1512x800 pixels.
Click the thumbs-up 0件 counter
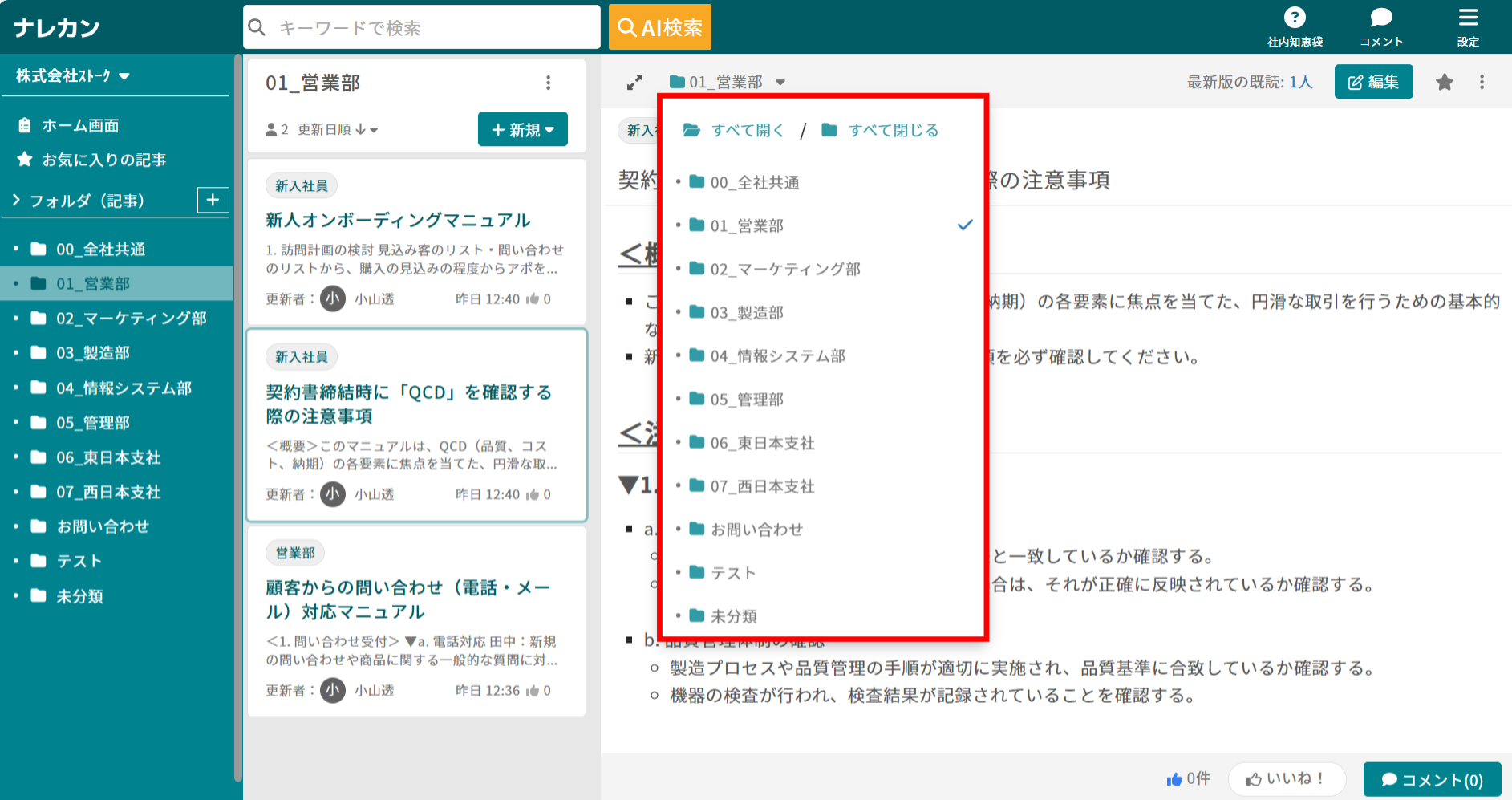point(1187,778)
